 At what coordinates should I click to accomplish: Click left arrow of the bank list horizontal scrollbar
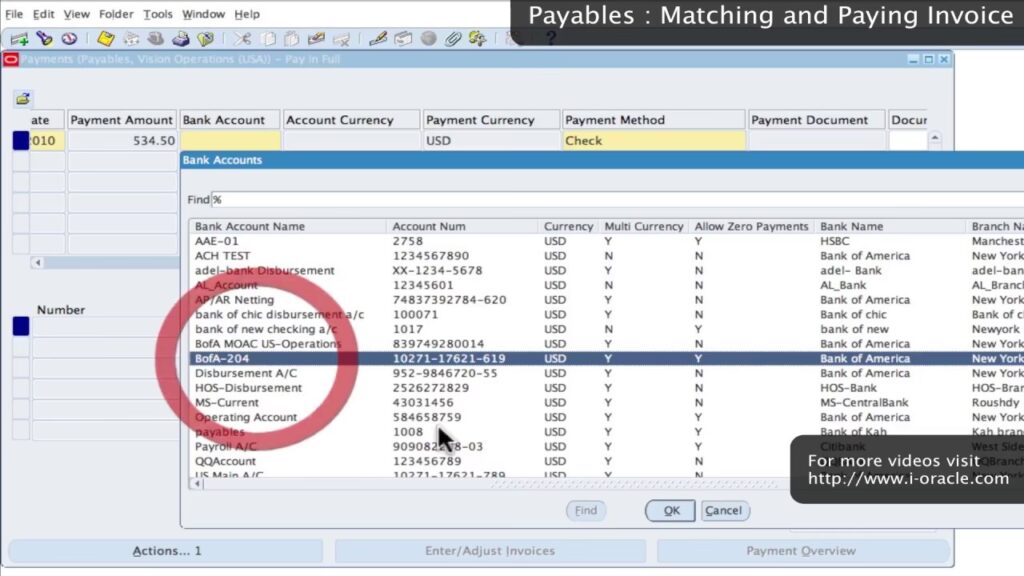coord(197,483)
